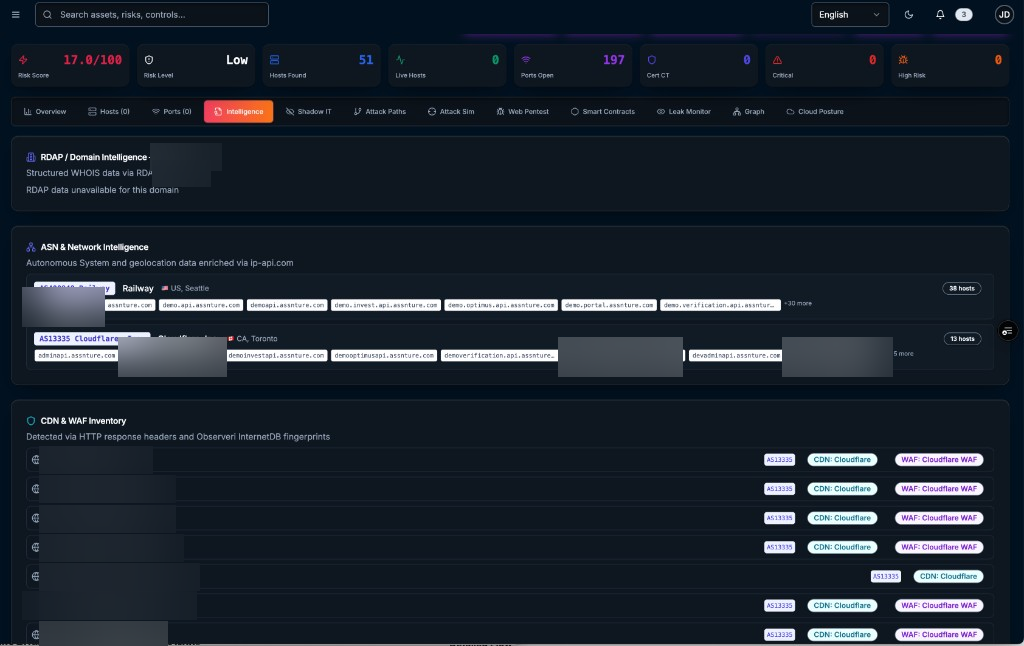The width and height of the screenshot is (1024, 646).
Task: Click the RDAP / Domain Intelligence building icon
Action: pyautogui.click(x=31, y=157)
